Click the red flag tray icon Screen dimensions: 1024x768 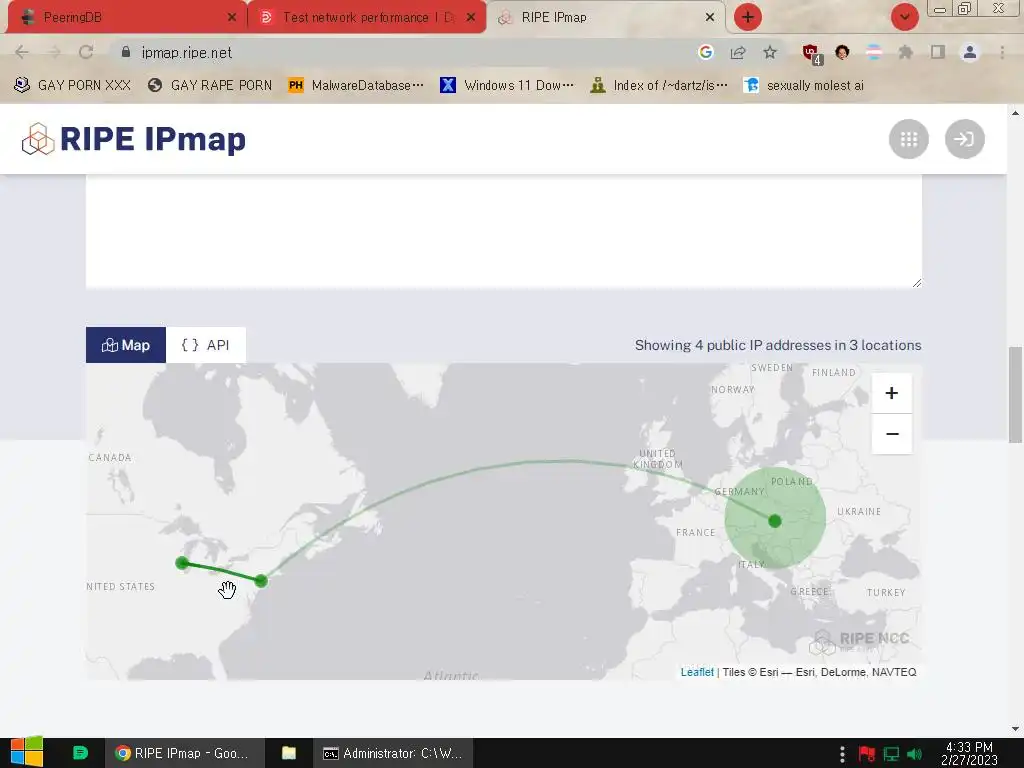click(x=867, y=754)
